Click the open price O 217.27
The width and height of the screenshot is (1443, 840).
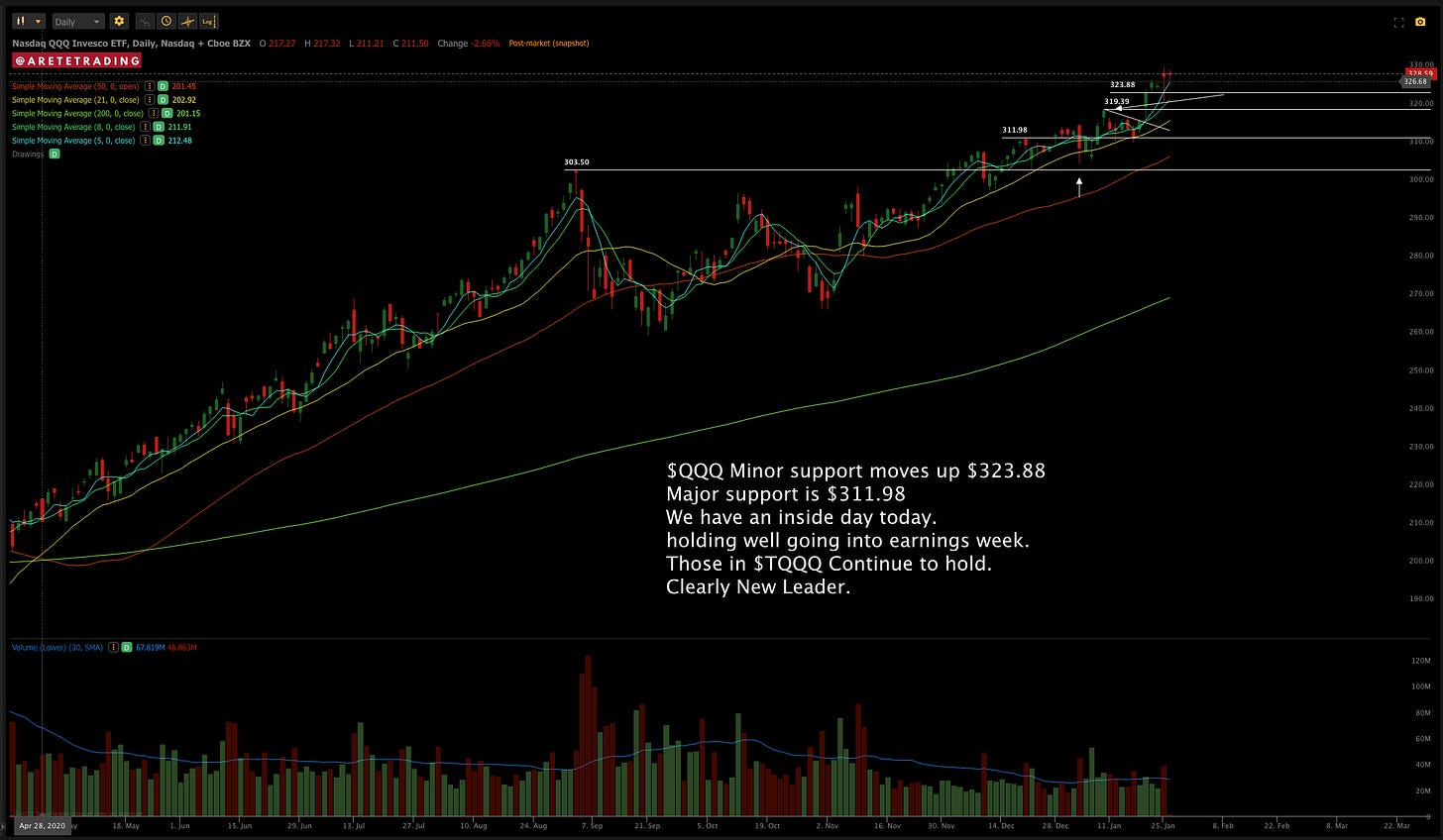277,44
